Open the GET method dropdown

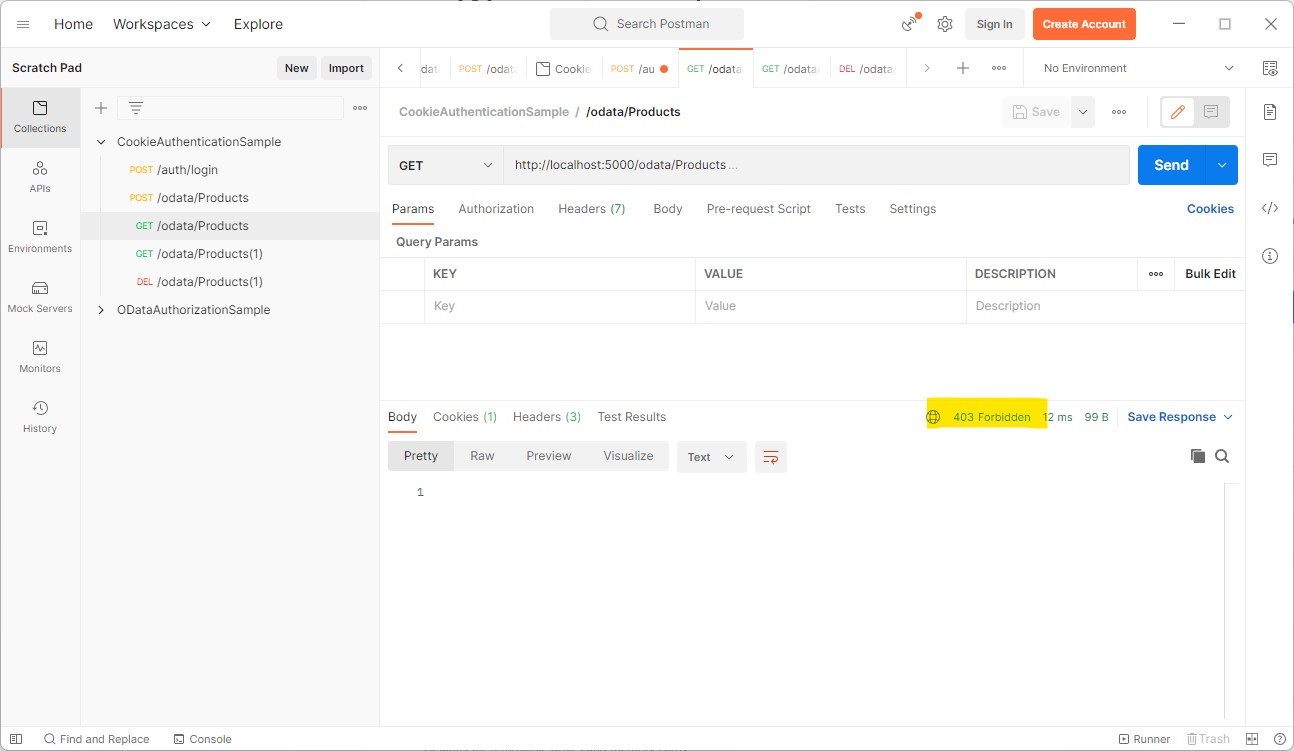pos(446,165)
